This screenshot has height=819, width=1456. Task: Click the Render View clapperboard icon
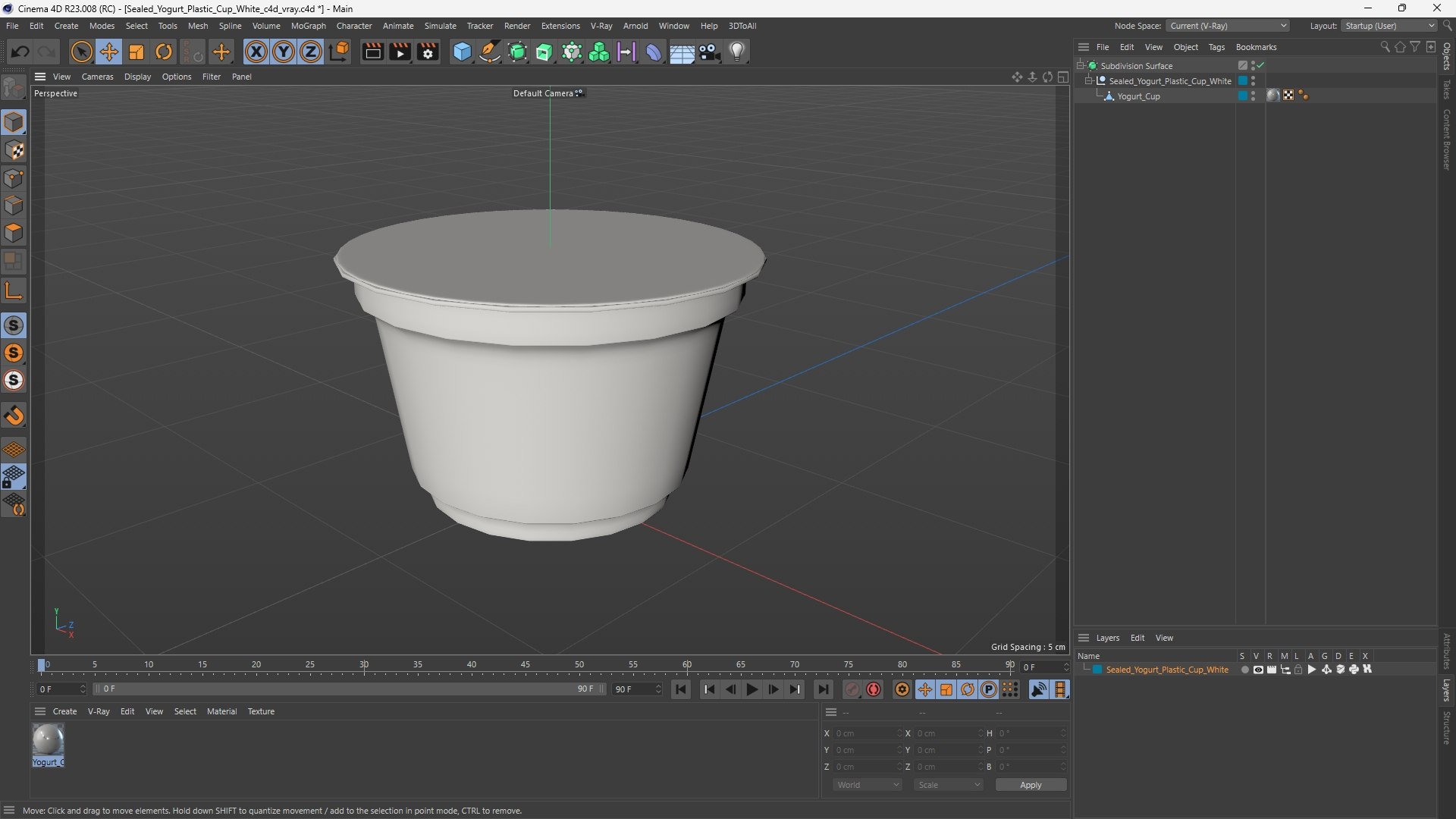[x=372, y=52]
